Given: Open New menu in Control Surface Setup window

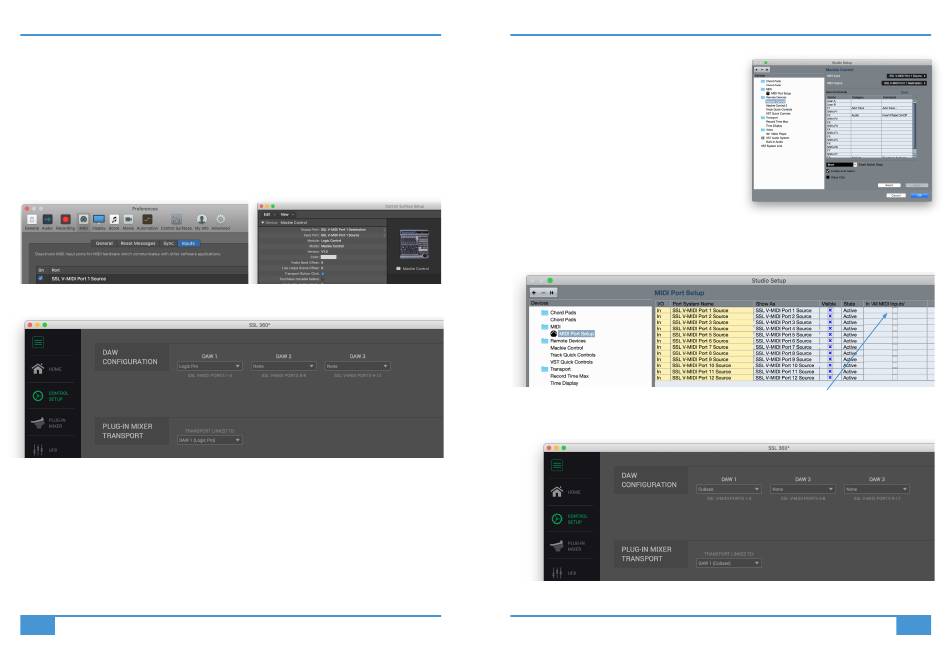Looking at the screenshot, I should pyautogui.click(x=285, y=214).
